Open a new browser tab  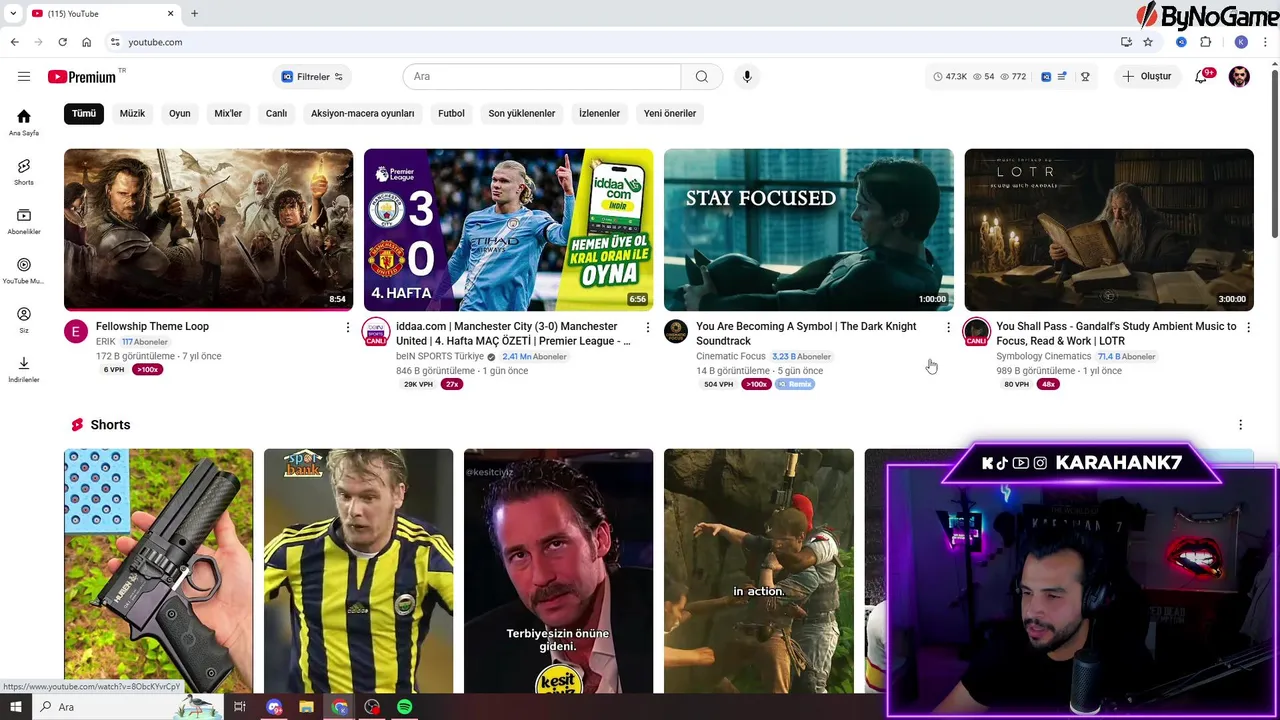[194, 13]
